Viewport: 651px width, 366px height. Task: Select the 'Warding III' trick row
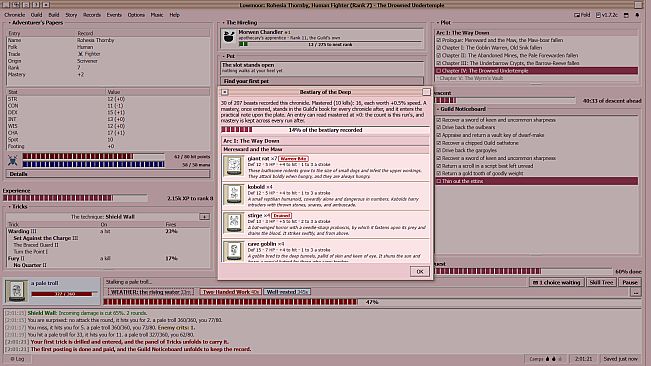tap(108, 231)
